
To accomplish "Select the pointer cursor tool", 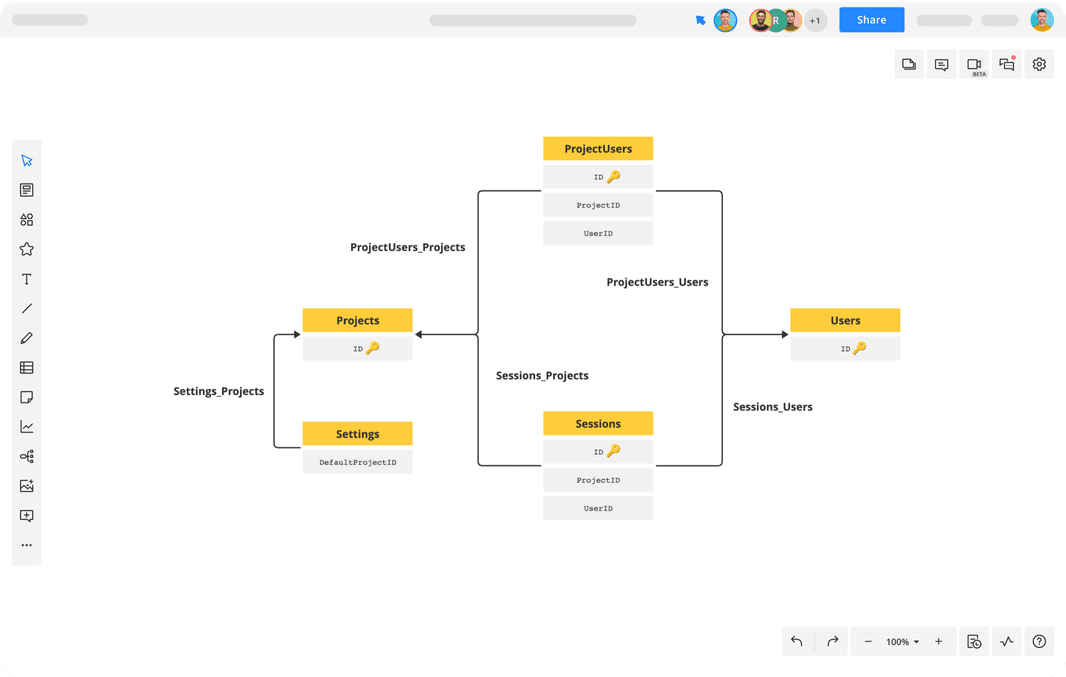I will (27, 160).
